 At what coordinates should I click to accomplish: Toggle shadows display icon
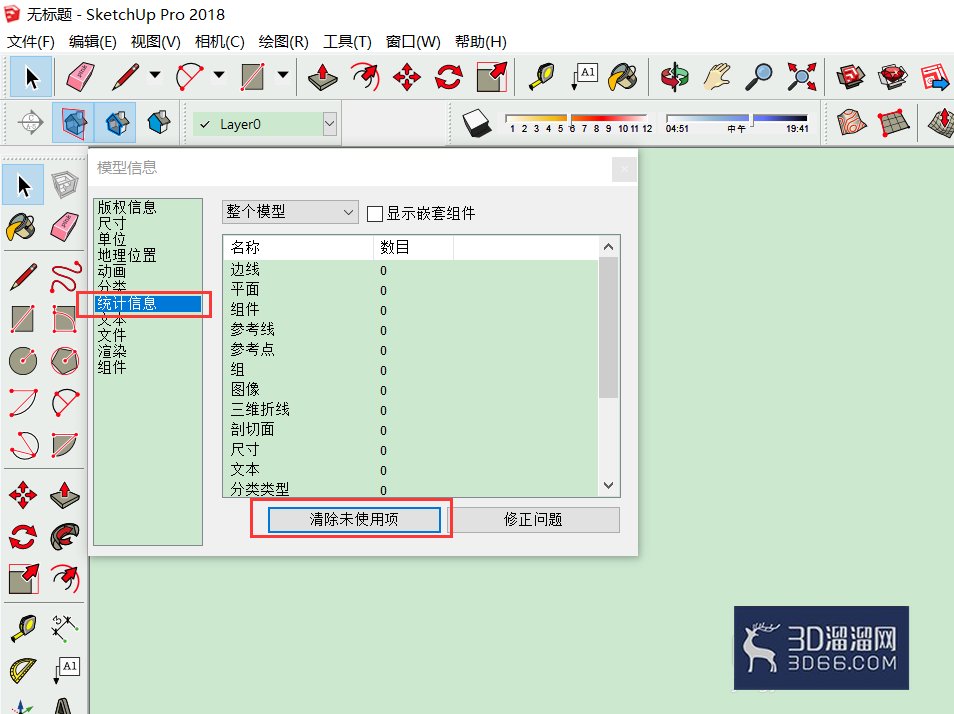pos(476,123)
